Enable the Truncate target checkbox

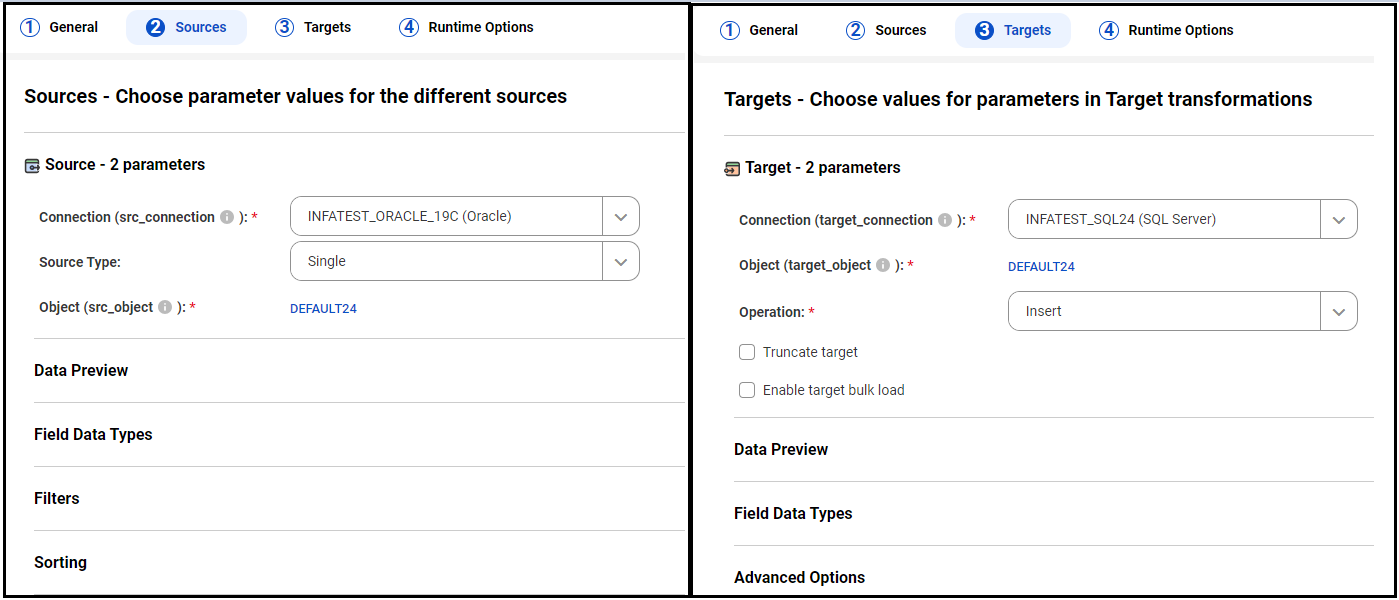coord(747,352)
